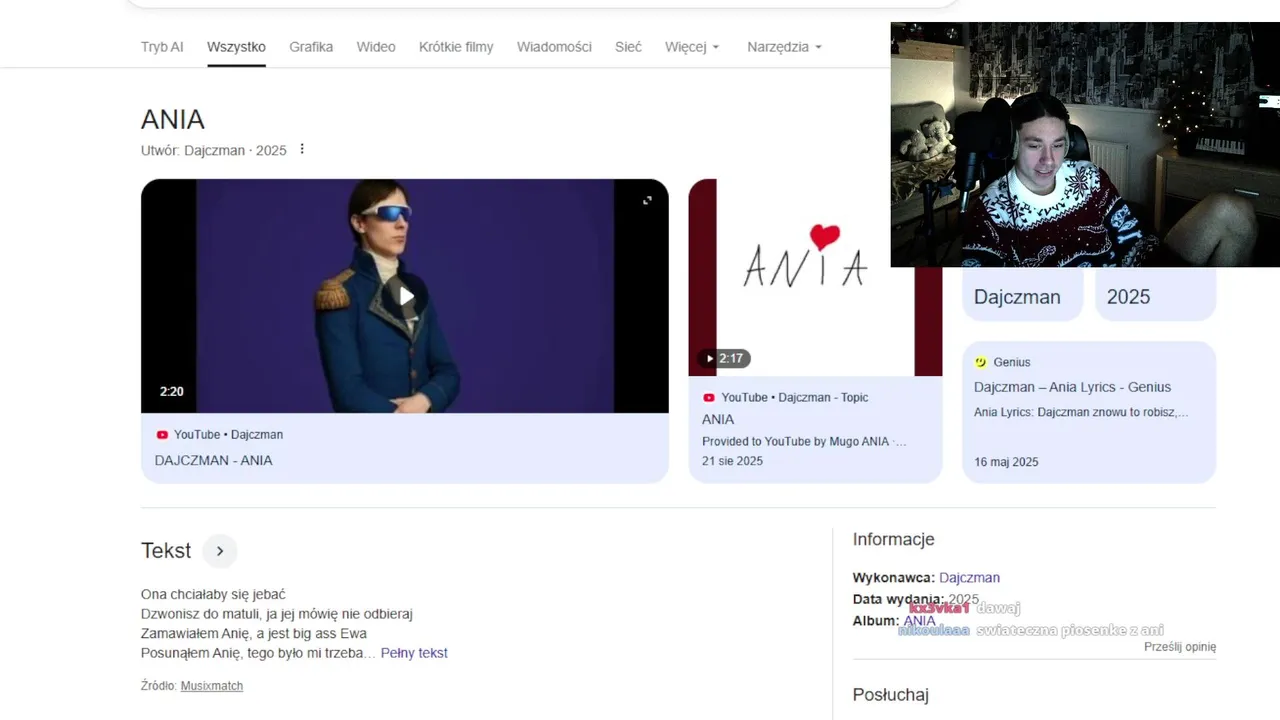Open the ANIA album link
Viewport: 1280px width, 720px height.
point(919,621)
